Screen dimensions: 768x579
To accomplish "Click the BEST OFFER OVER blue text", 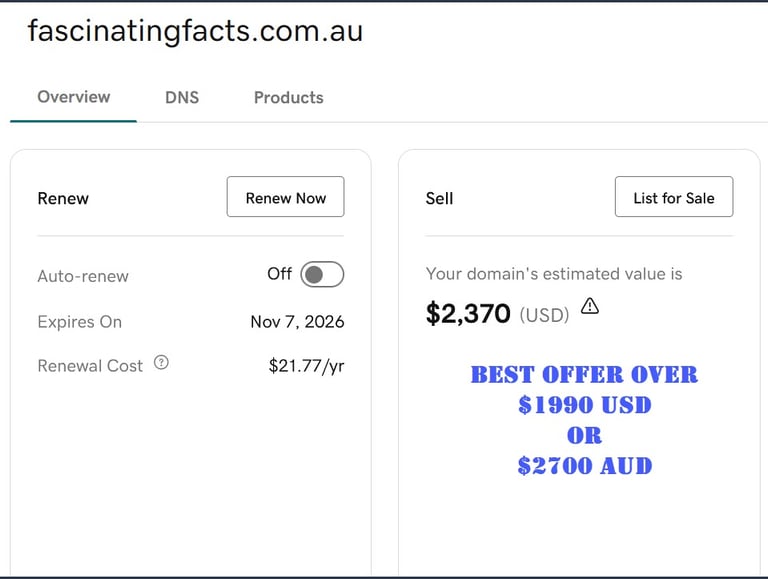I will click(584, 375).
